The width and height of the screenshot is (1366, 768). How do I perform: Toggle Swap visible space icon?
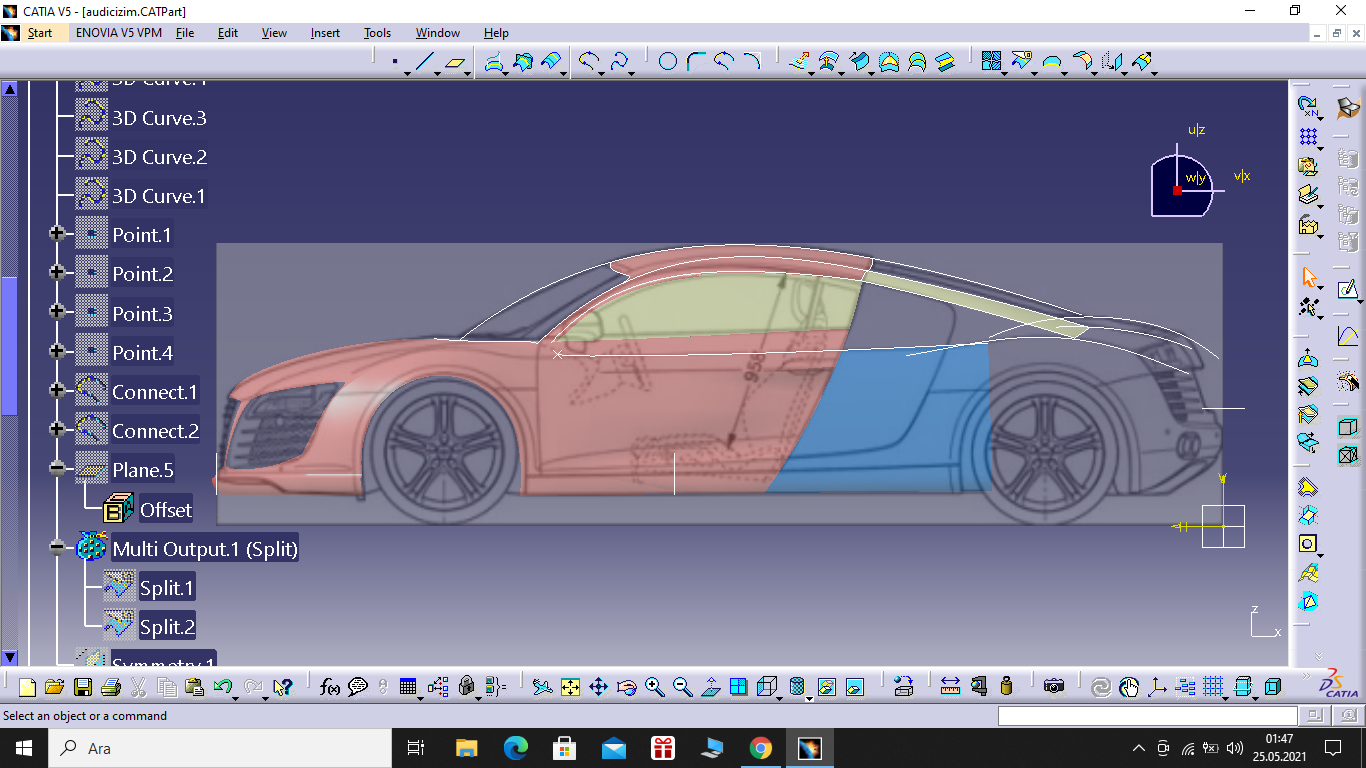[x=854, y=687]
